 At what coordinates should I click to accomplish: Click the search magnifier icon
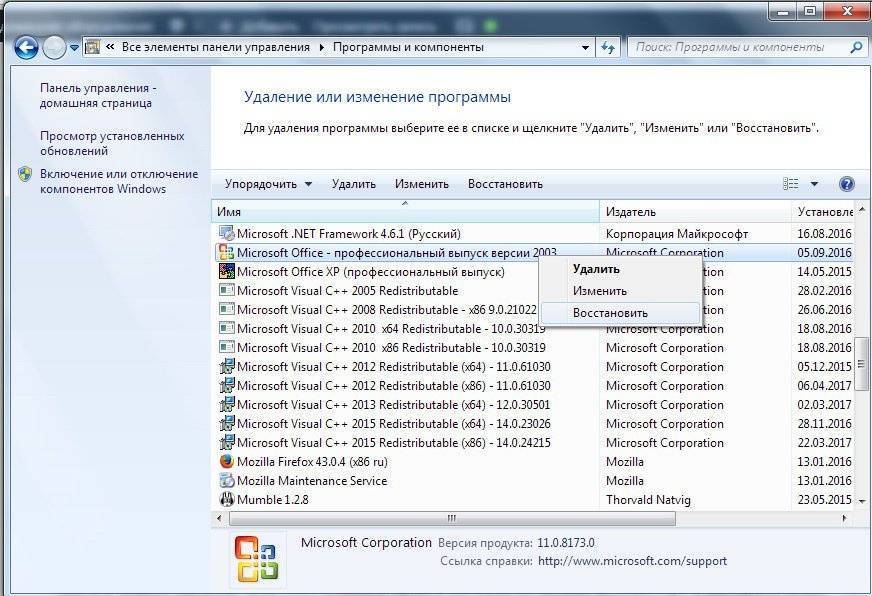pos(856,47)
